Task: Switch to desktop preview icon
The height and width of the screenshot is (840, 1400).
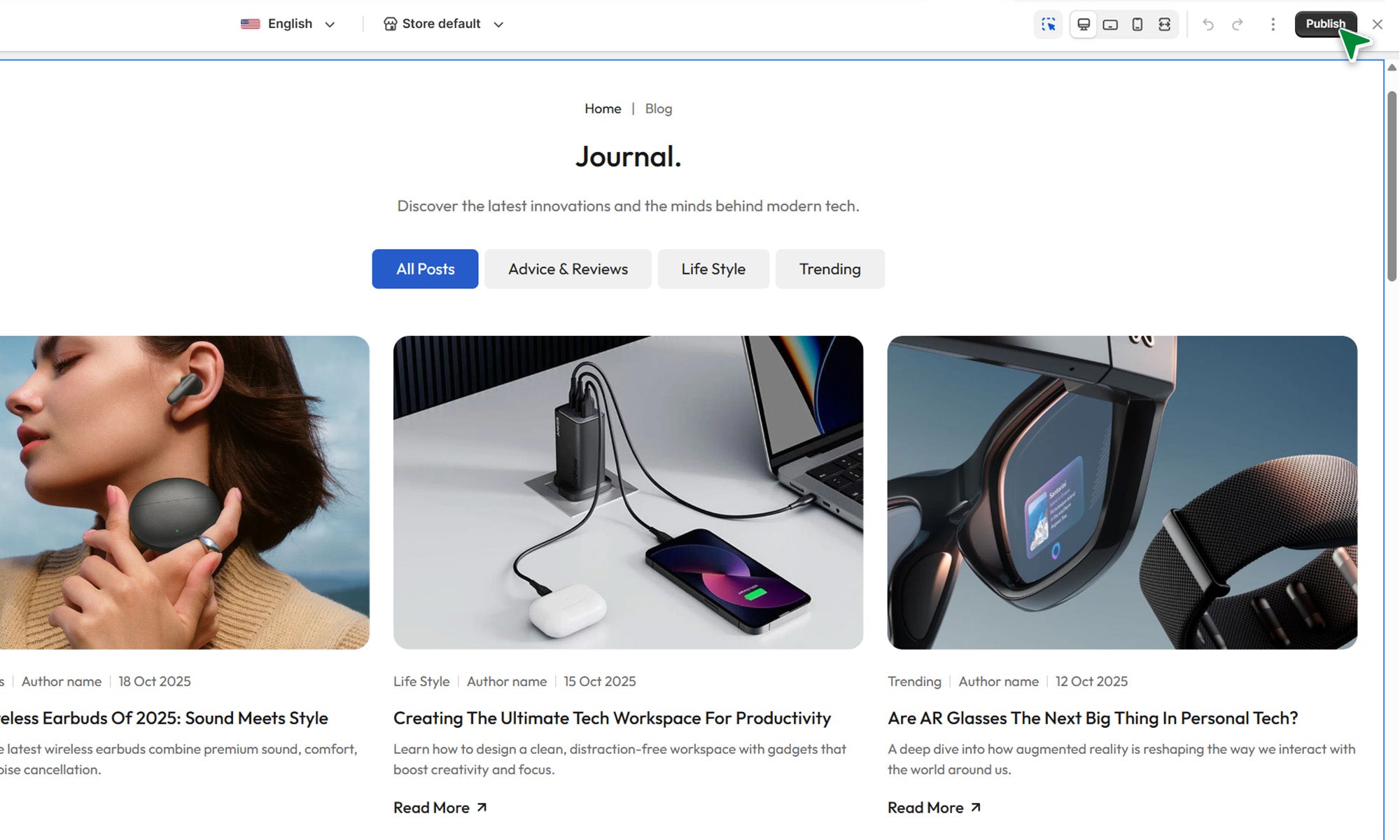Action: click(x=1083, y=24)
